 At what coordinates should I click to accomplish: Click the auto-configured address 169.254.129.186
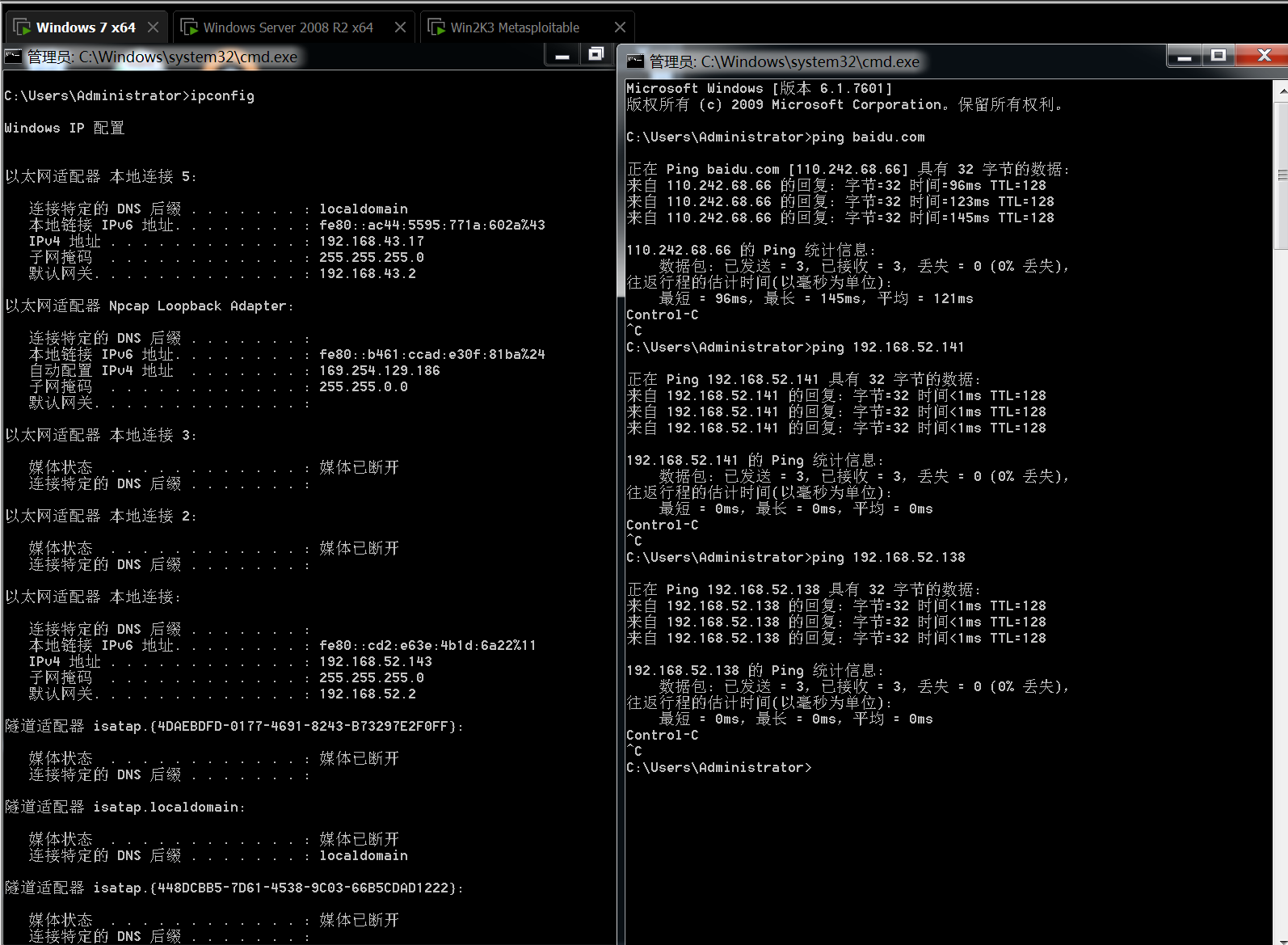380,371
